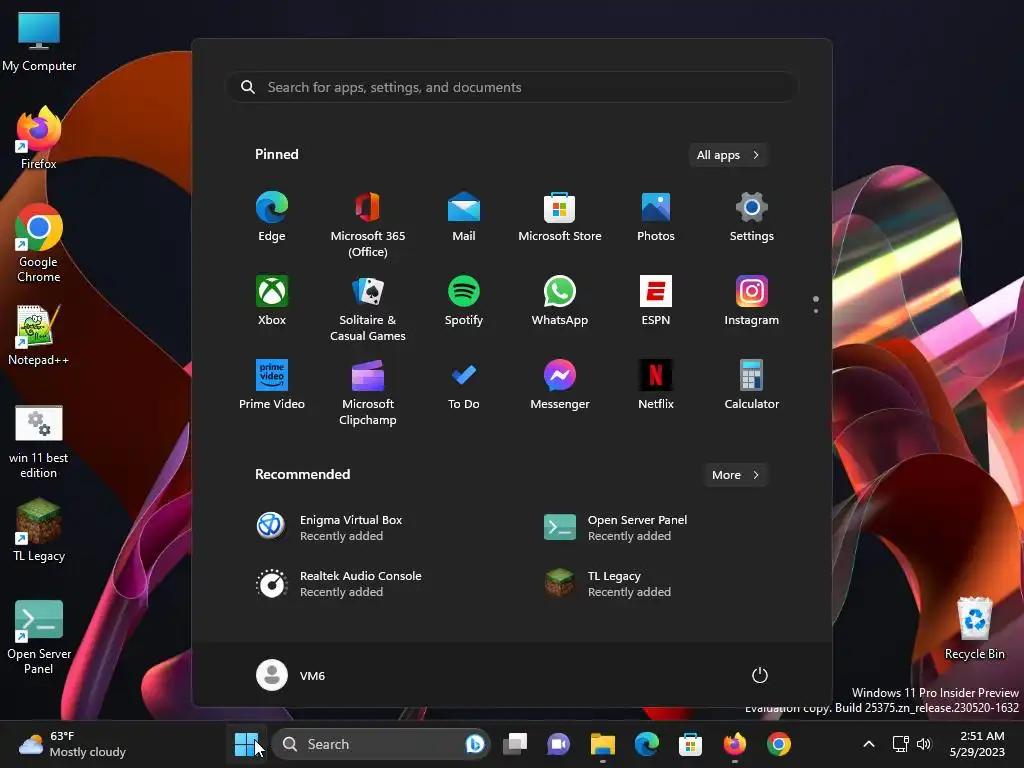Open File Explorer from taskbar
This screenshot has height=768, width=1024.
pyautogui.click(x=603, y=744)
